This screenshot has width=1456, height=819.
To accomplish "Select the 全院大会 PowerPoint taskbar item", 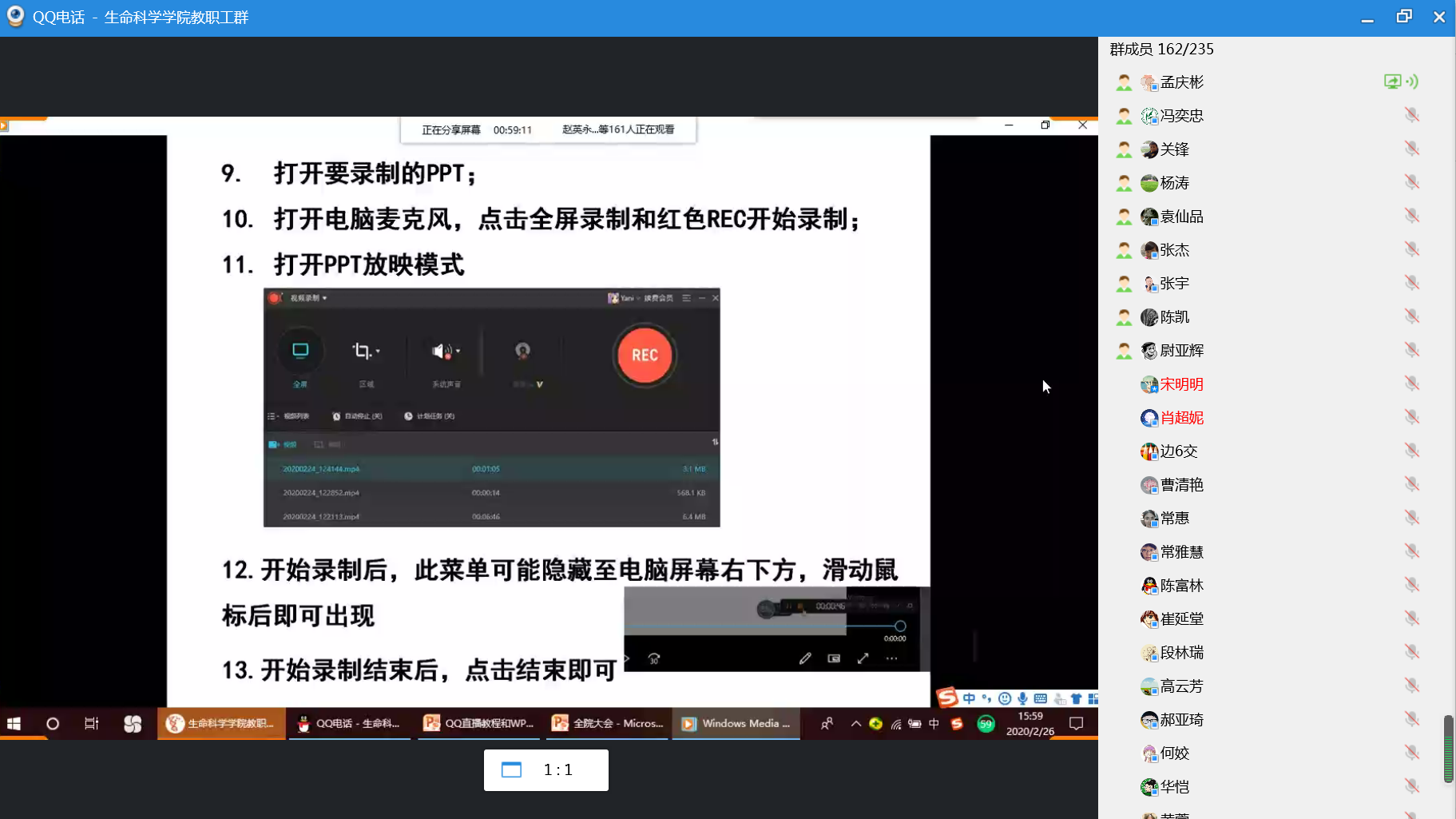I will [608, 723].
